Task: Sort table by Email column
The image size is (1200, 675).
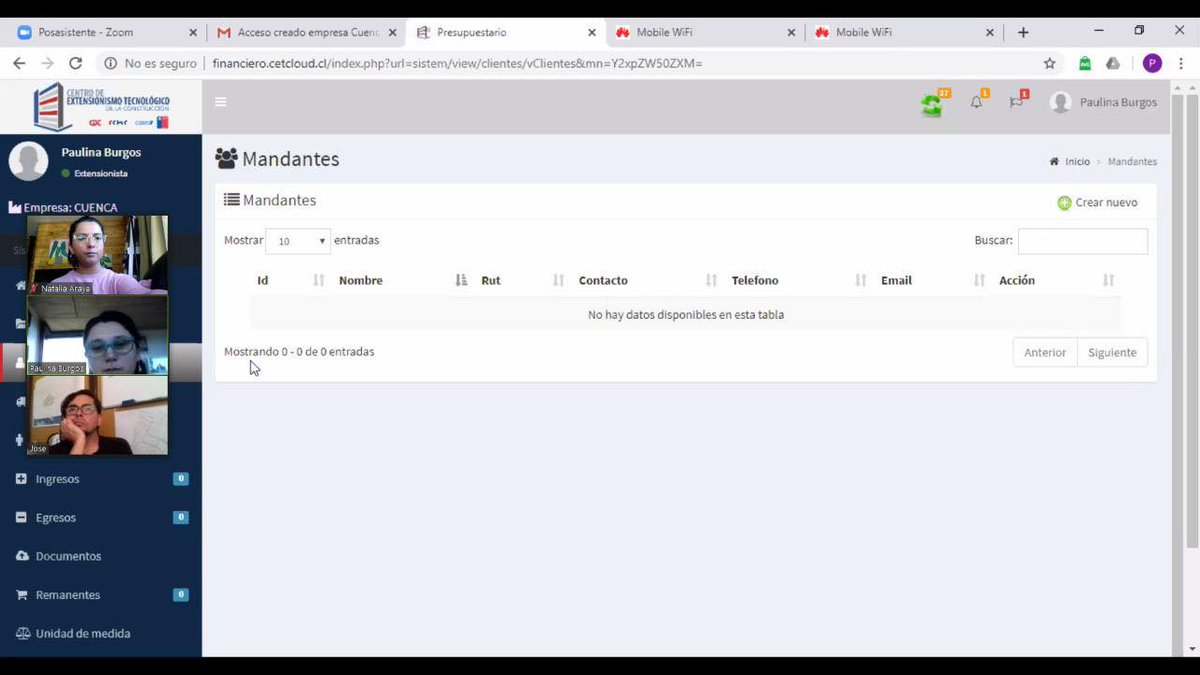Action: tap(932, 281)
